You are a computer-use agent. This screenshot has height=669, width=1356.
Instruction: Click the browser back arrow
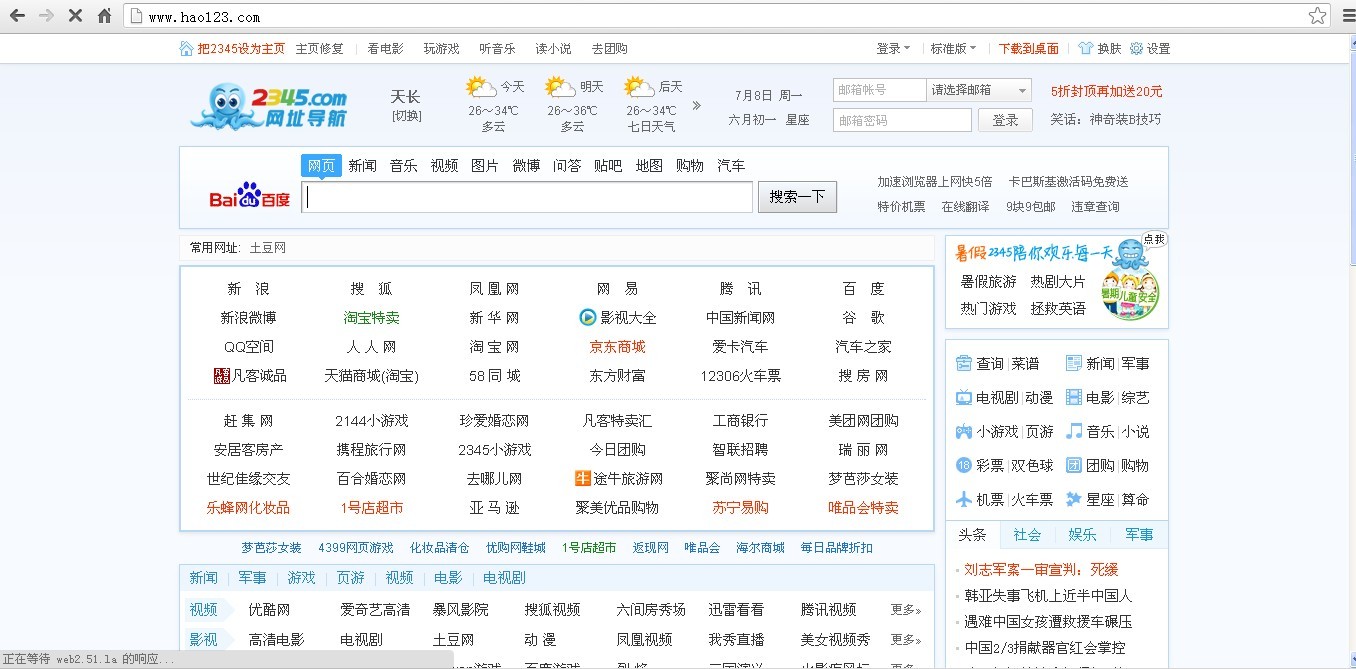(x=17, y=16)
